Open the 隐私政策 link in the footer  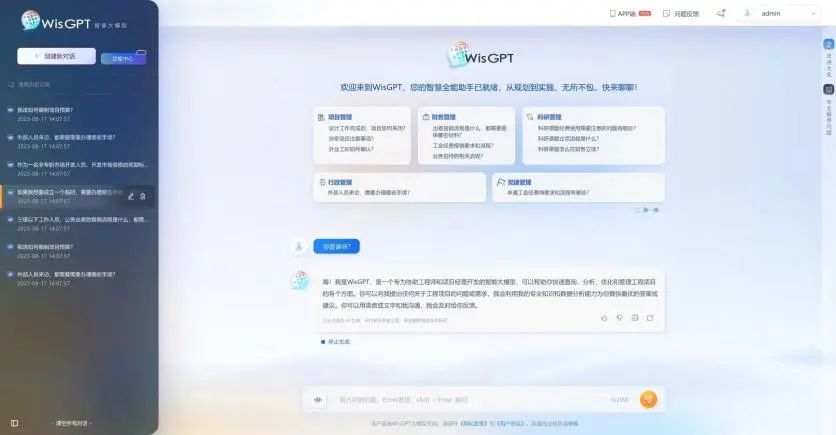pyautogui.click(x=473, y=424)
